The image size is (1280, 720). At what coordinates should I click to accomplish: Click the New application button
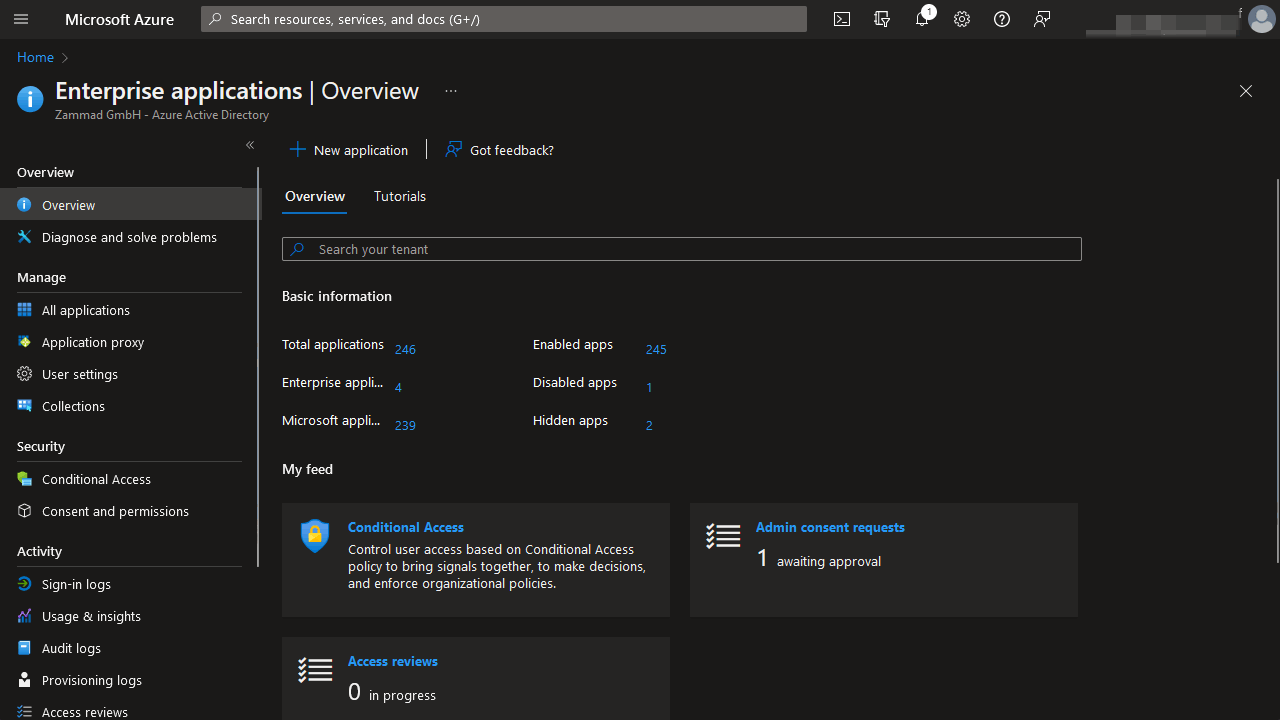pyautogui.click(x=349, y=150)
